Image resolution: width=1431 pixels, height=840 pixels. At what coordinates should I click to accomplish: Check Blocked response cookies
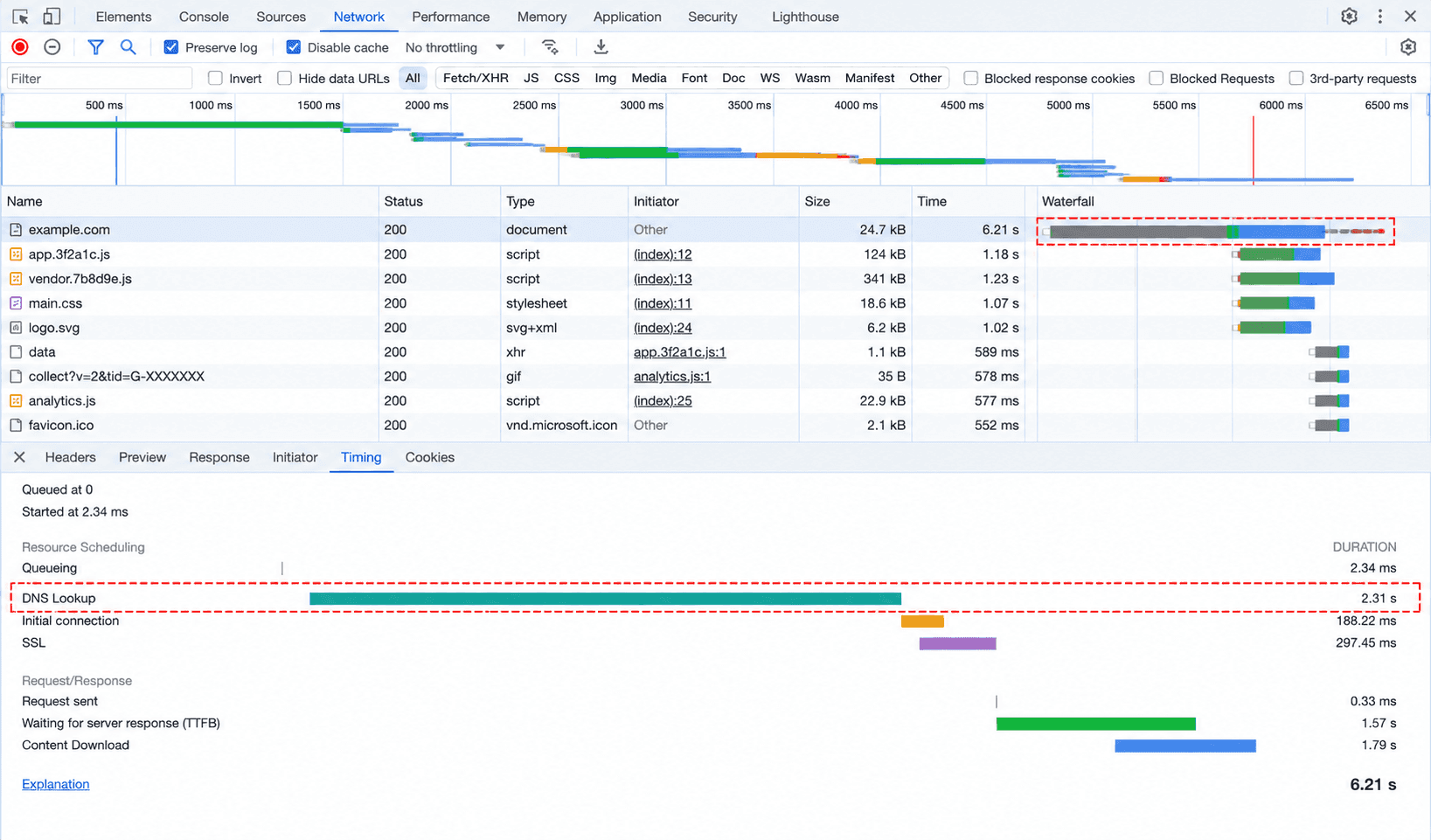tap(970, 78)
